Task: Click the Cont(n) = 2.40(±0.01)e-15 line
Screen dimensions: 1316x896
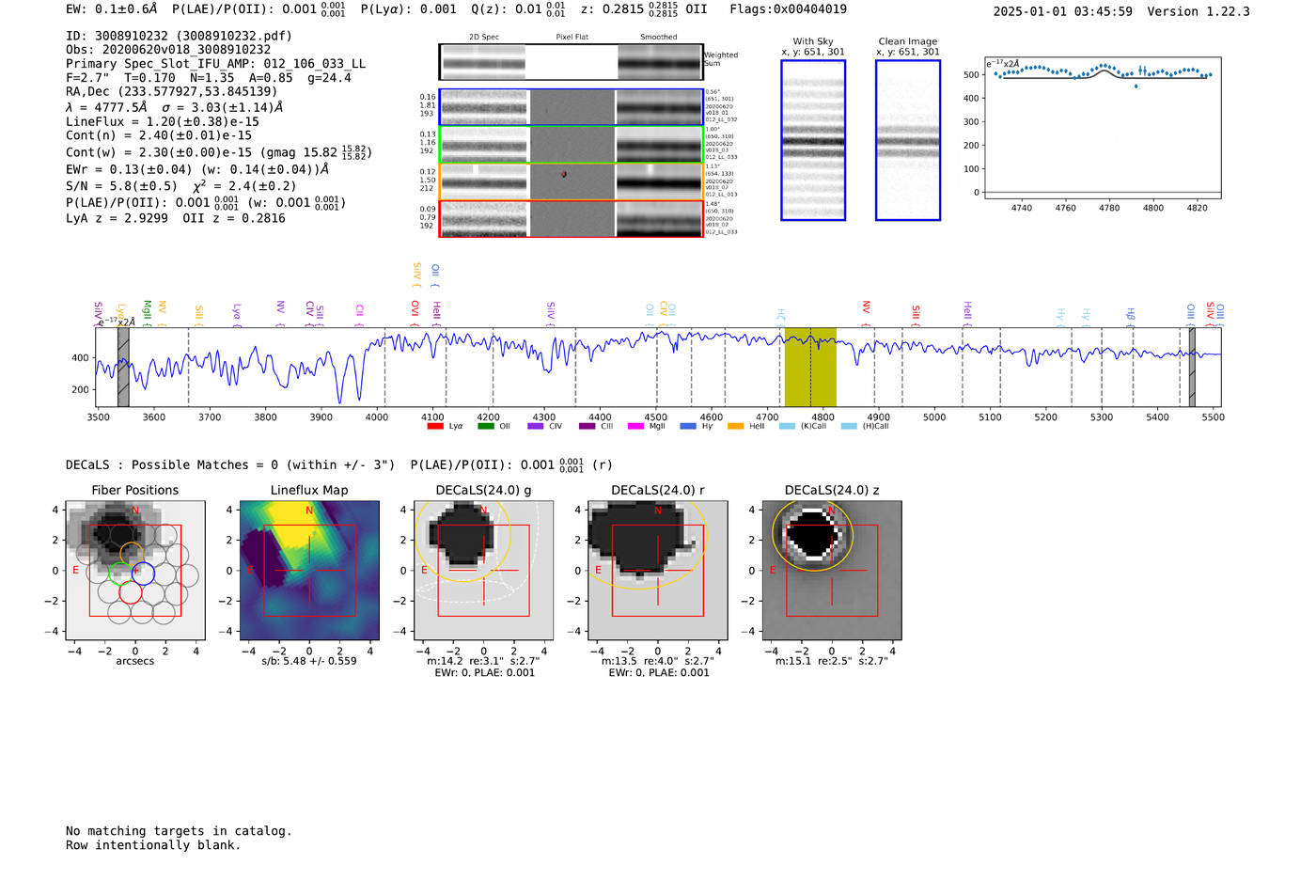Action: point(159,135)
